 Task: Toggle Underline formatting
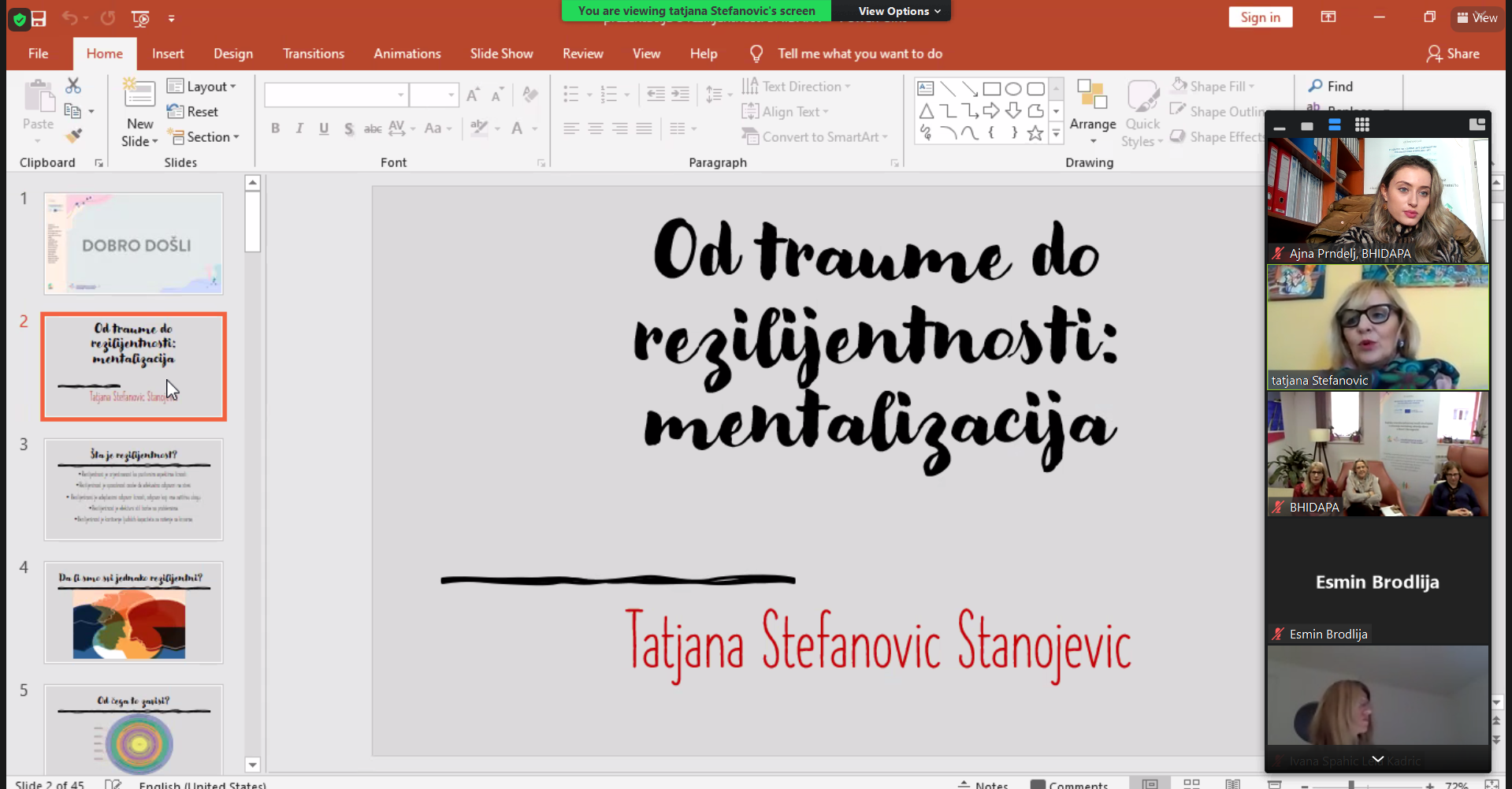tap(324, 128)
